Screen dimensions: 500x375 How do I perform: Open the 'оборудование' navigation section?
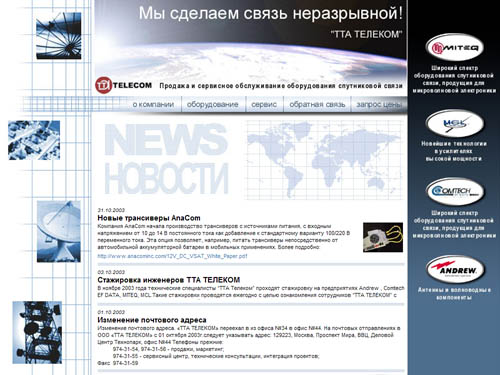pos(213,104)
